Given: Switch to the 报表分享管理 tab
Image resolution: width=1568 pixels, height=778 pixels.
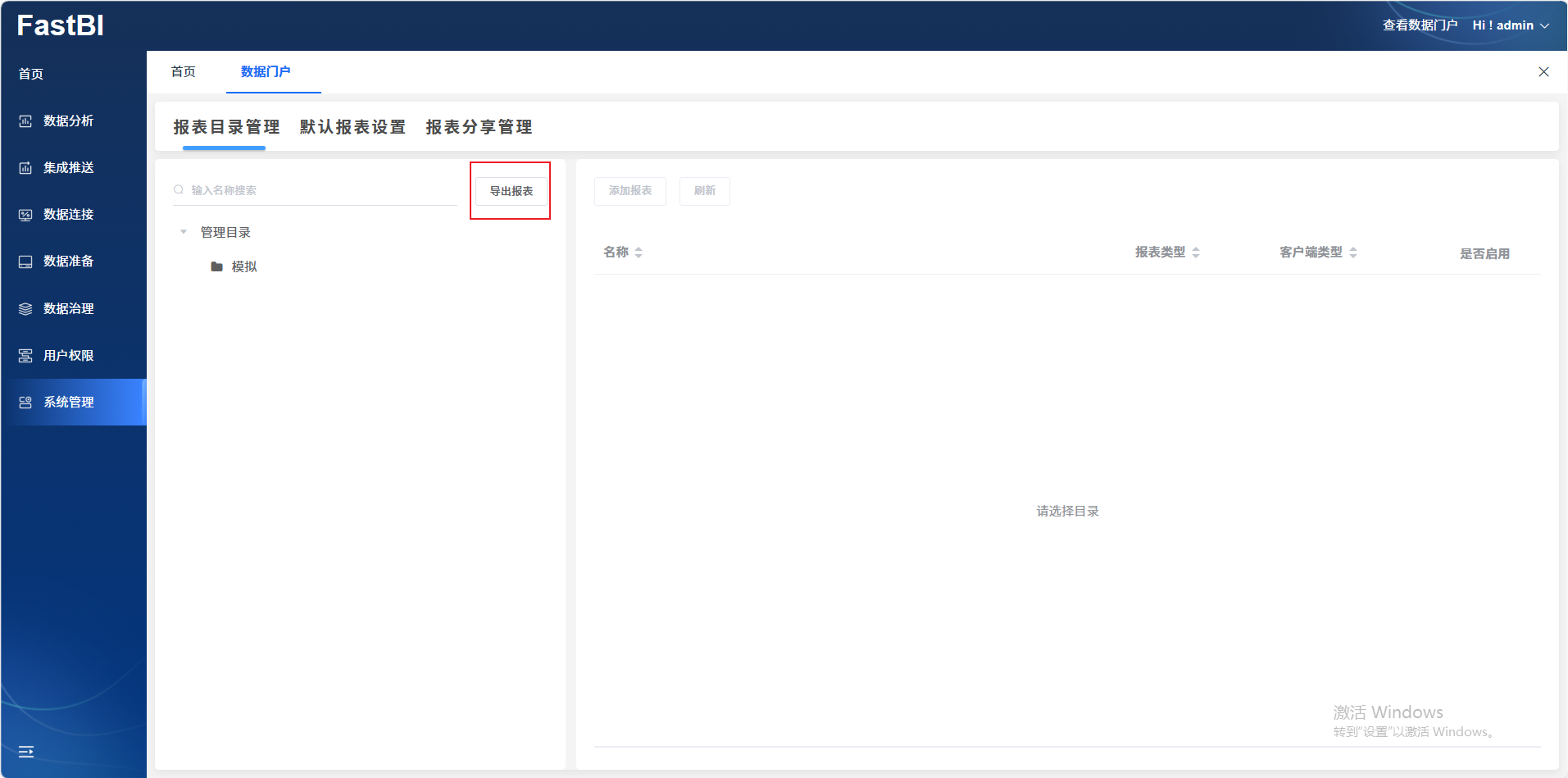Looking at the screenshot, I should 479,127.
